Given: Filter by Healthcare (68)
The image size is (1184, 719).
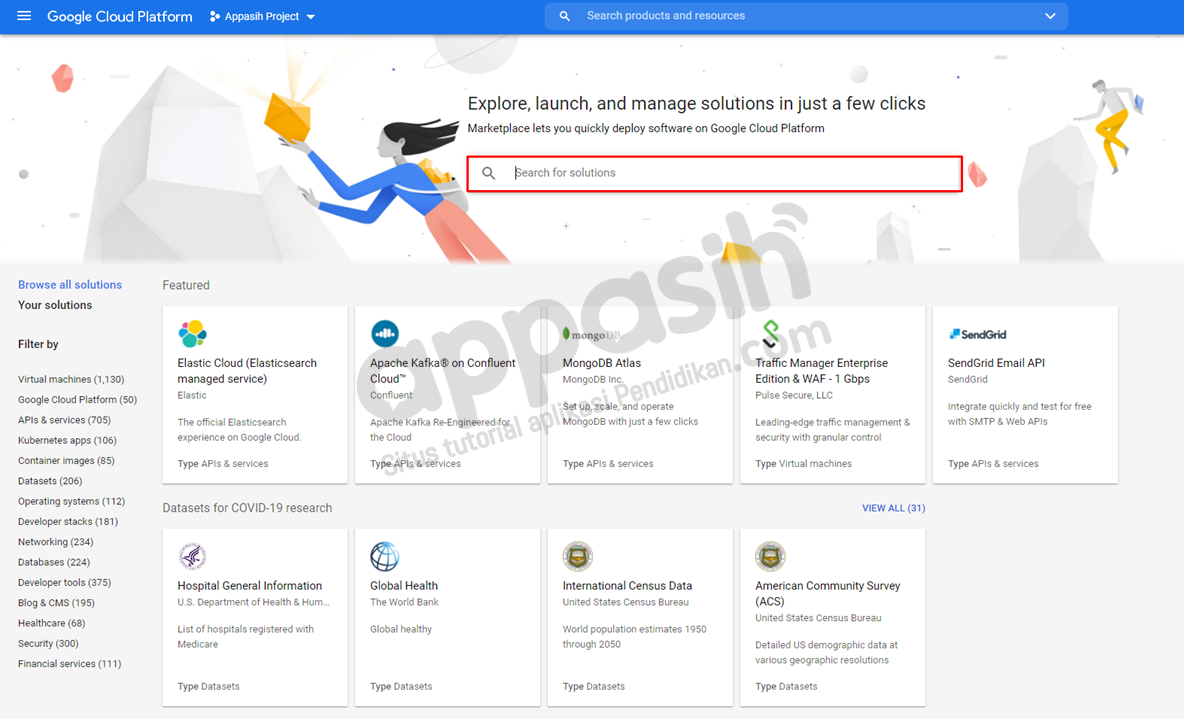Looking at the screenshot, I should click(51, 624).
